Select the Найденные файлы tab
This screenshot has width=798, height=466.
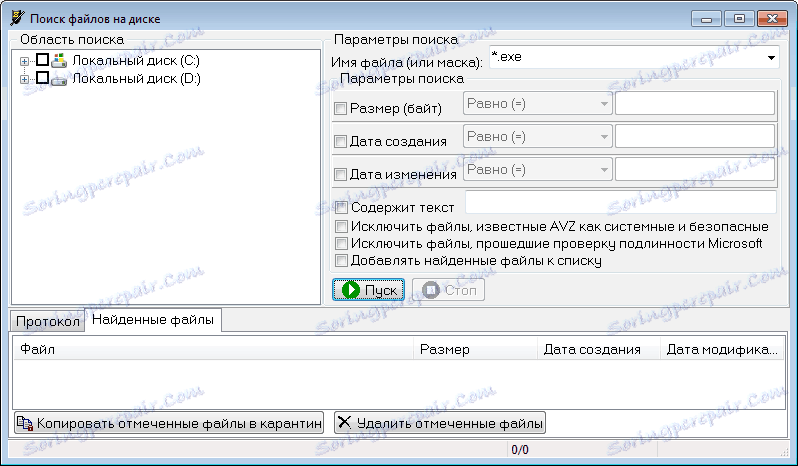(153, 320)
